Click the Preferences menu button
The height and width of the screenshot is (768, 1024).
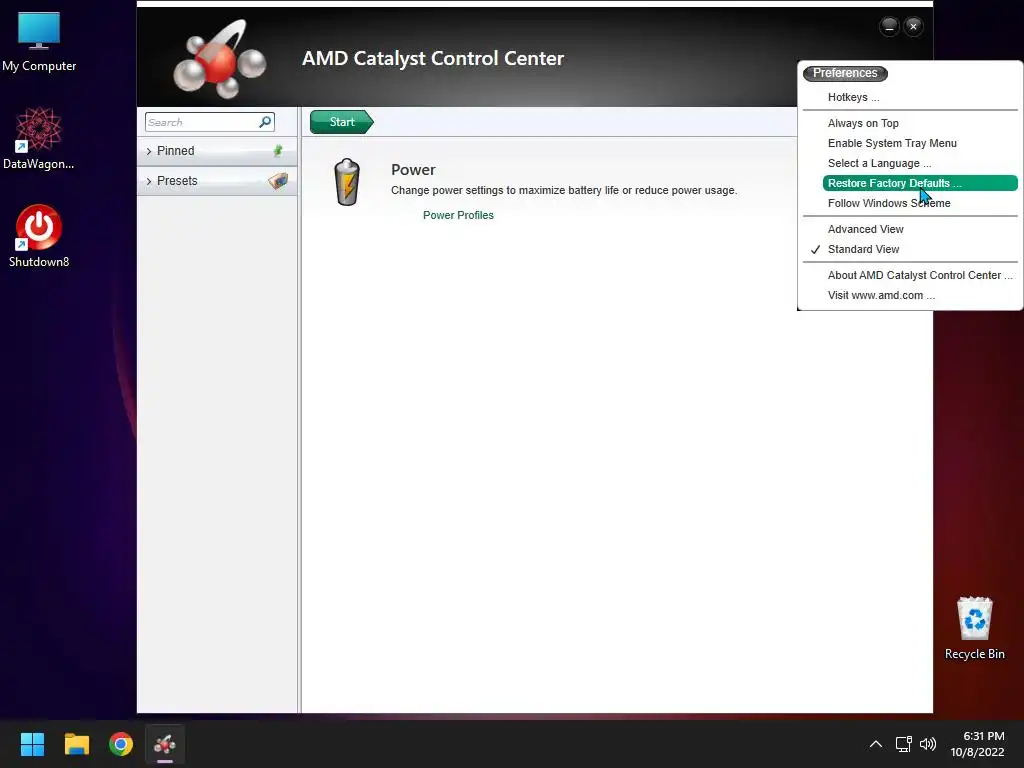pyautogui.click(x=845, y=73)
